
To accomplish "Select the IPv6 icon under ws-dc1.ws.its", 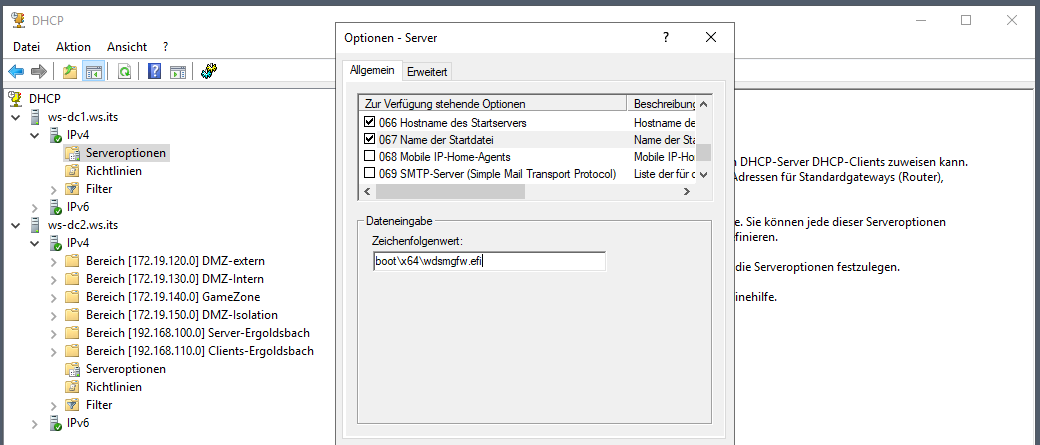I will (x=56, y=207).
